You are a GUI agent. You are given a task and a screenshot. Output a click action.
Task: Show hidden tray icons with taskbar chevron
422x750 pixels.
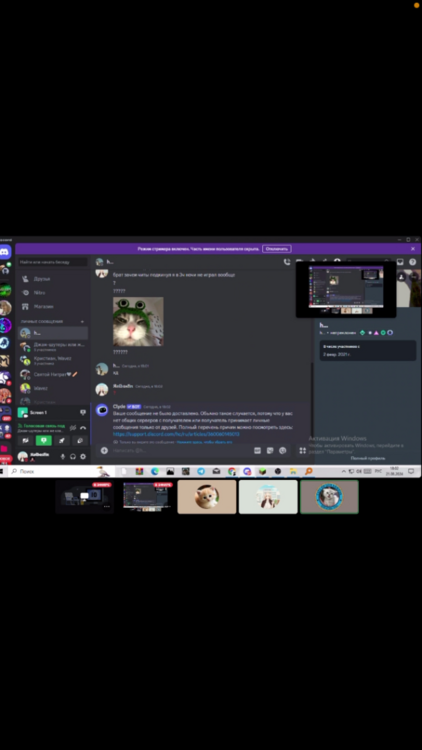(x=344, y=472)
